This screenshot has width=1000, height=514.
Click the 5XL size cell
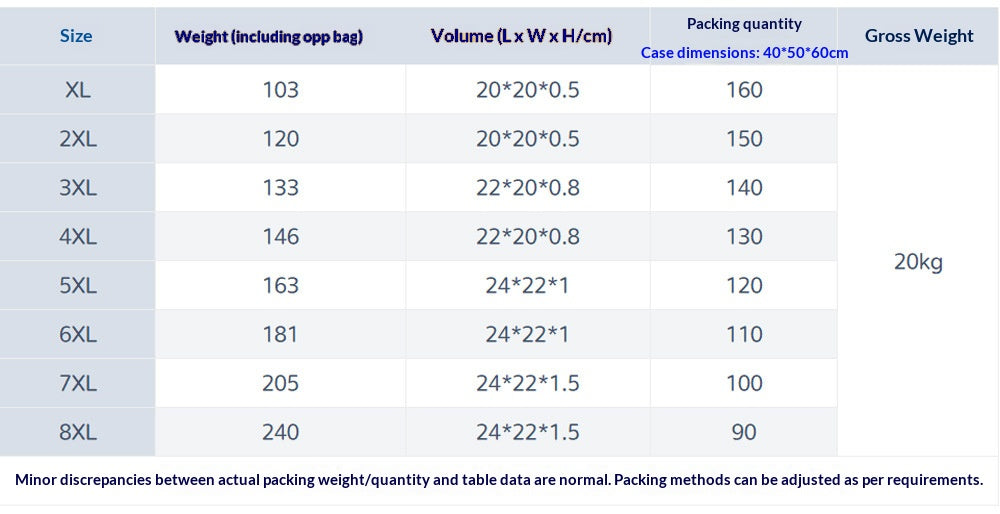click(78, 285)
